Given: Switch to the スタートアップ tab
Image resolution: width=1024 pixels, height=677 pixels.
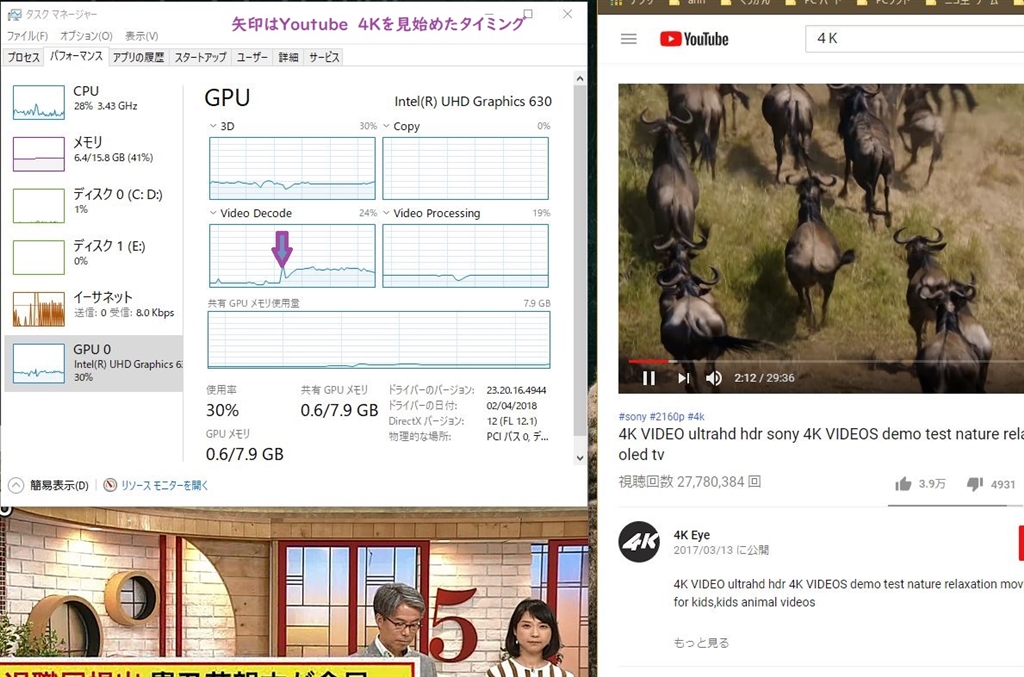Looking at the screenshot, I should tap(200, 57).
